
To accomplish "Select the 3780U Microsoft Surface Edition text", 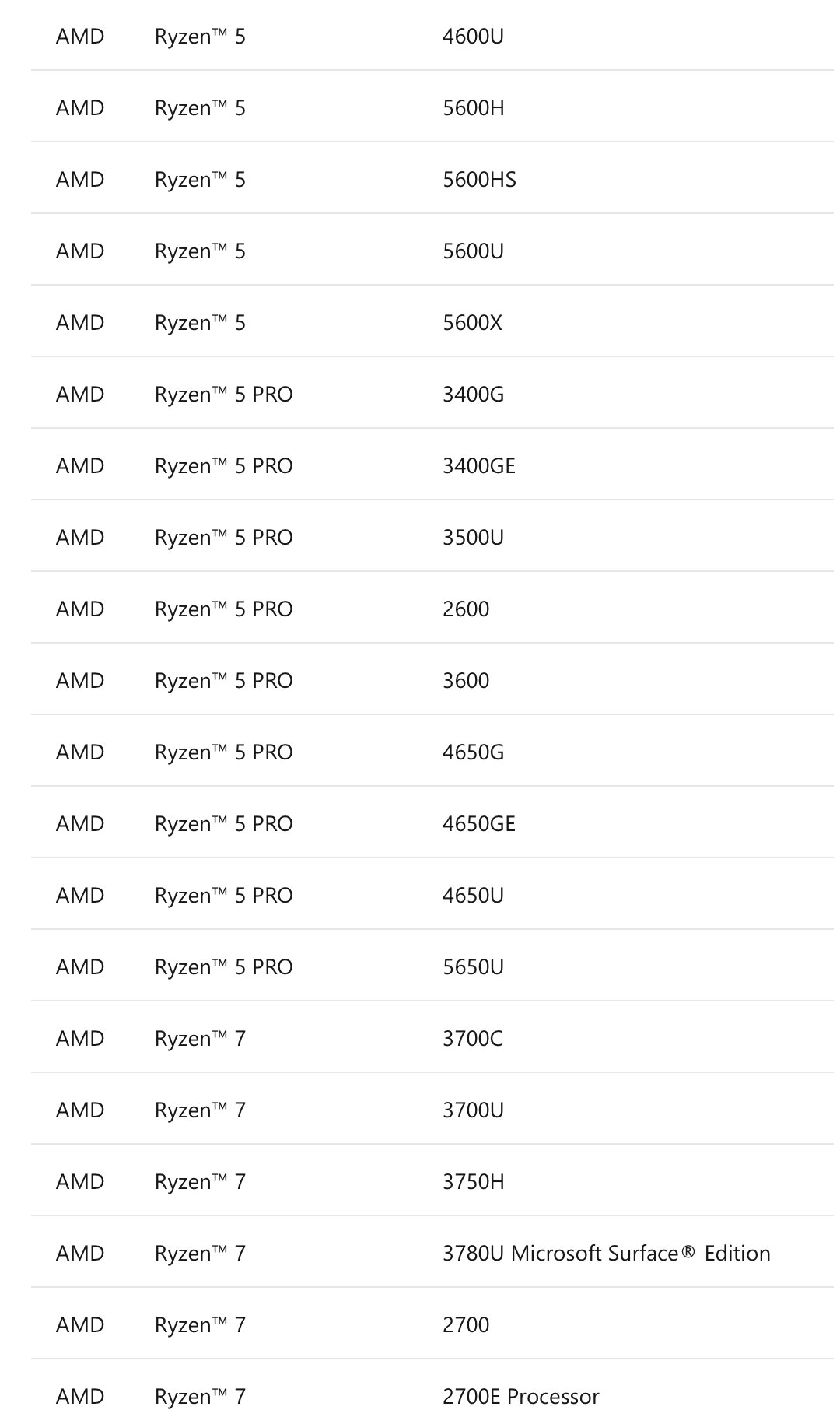I will (606, 1254).
